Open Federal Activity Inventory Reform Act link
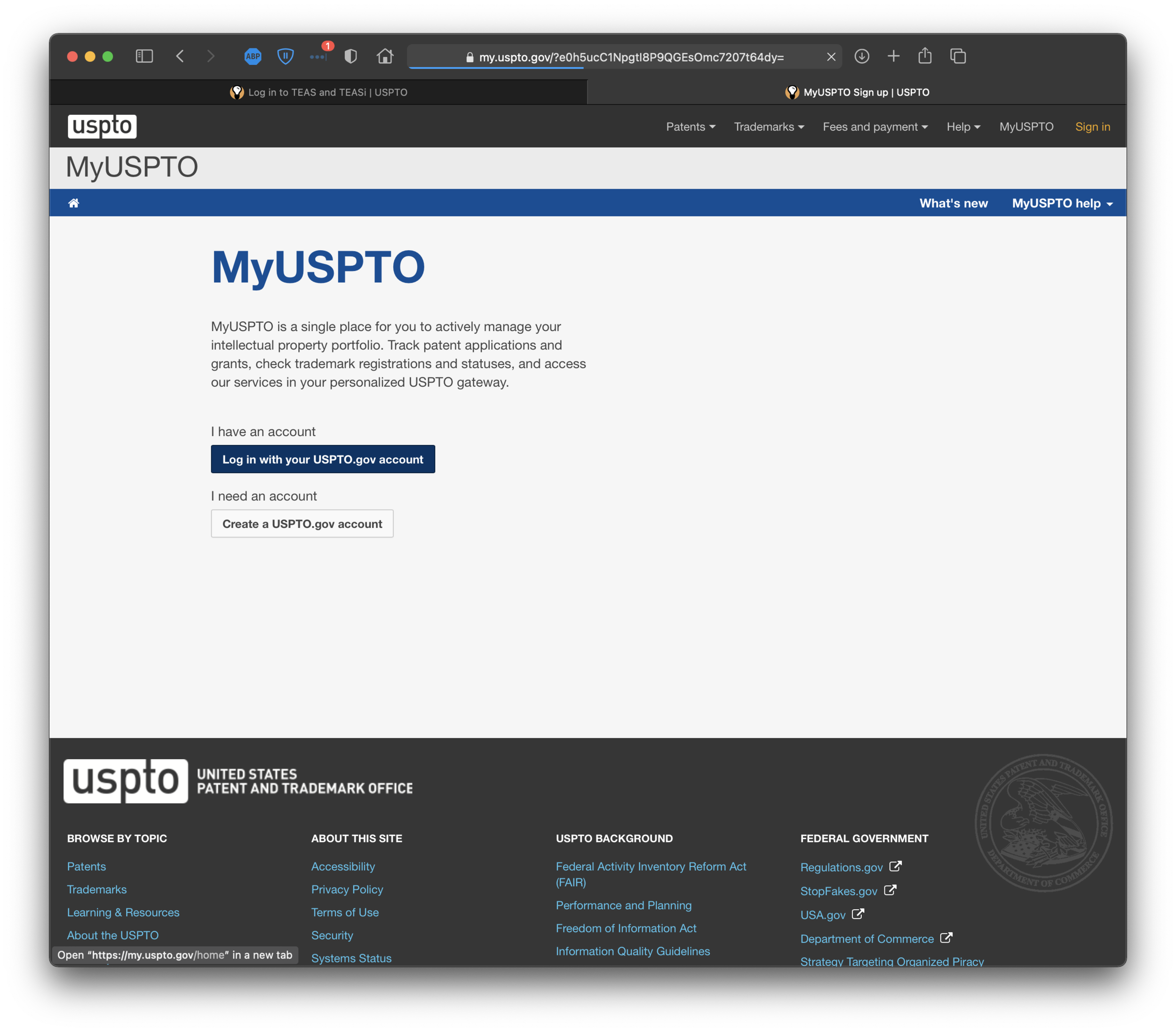Viewport: 1176px width, 1032px height. tap(651, 874)
